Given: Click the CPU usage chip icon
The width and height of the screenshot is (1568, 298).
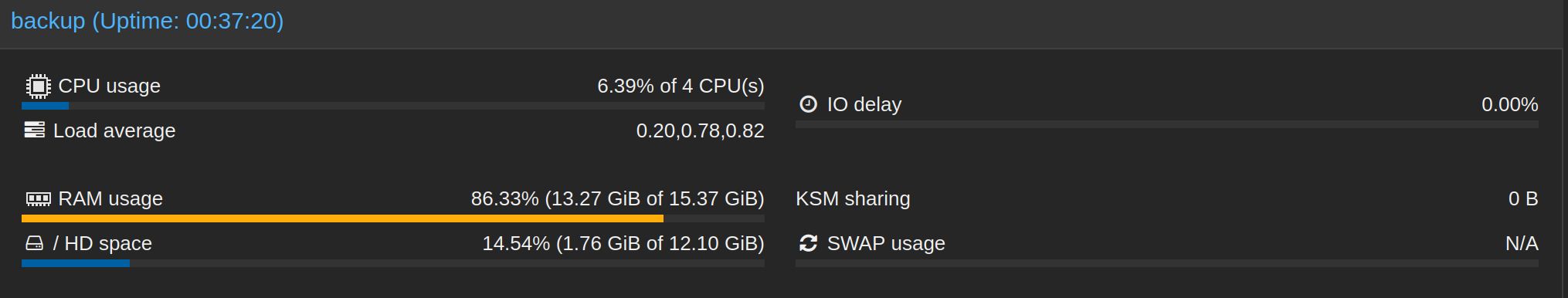Looking at the screenshot, I should pyautogui.click(x=38, y=86).
